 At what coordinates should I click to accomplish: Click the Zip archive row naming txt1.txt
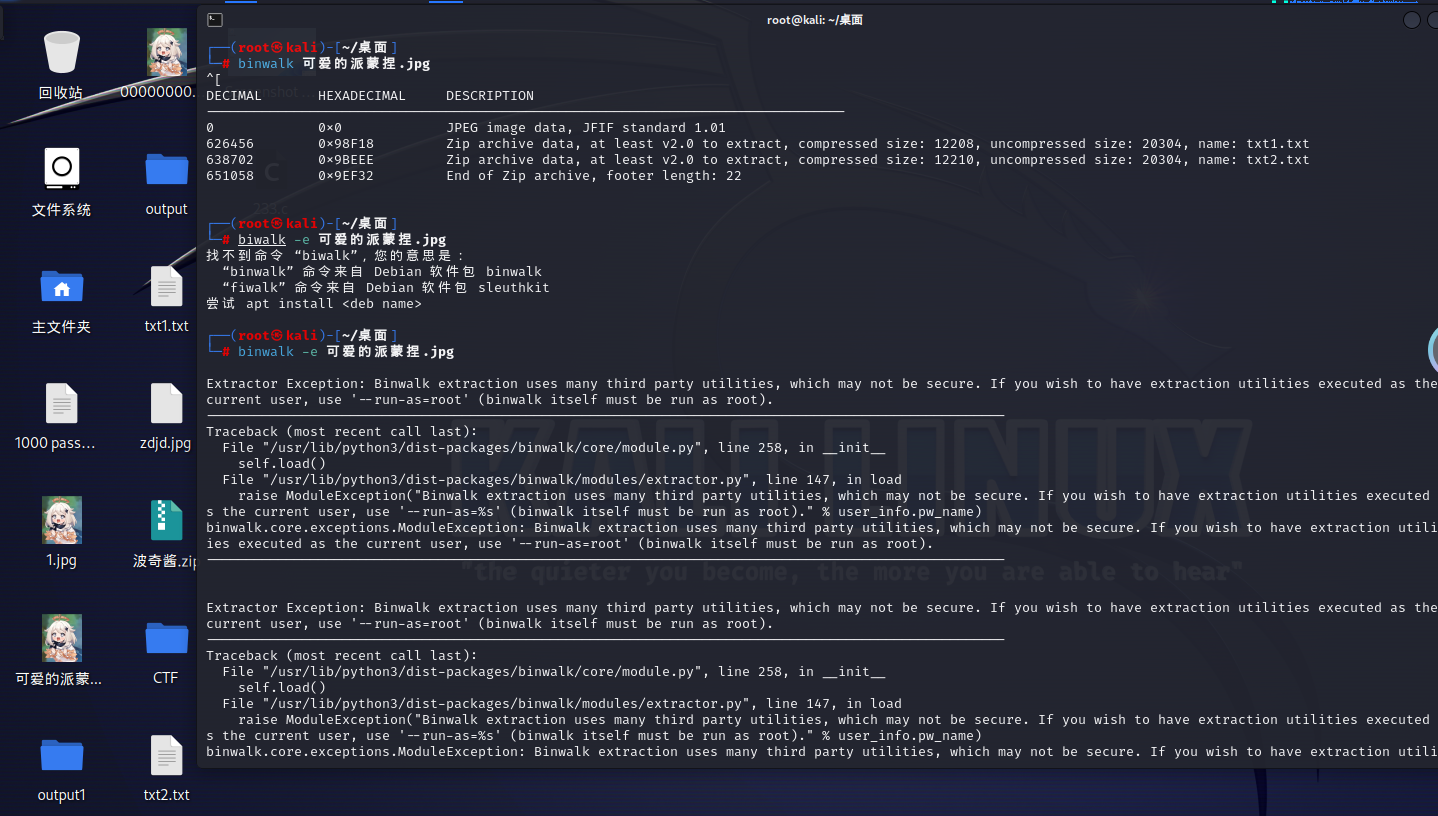click(758, 144)
